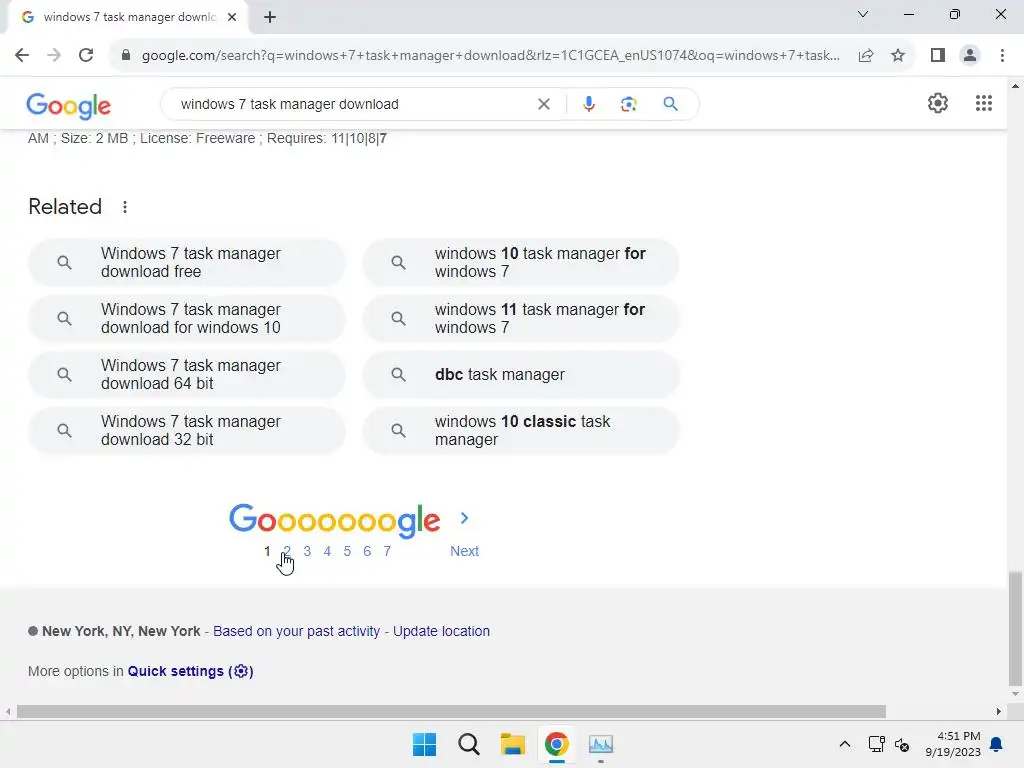Open Chrome's three-dot menu
1024x768 pixels.
pos(1002,55)
